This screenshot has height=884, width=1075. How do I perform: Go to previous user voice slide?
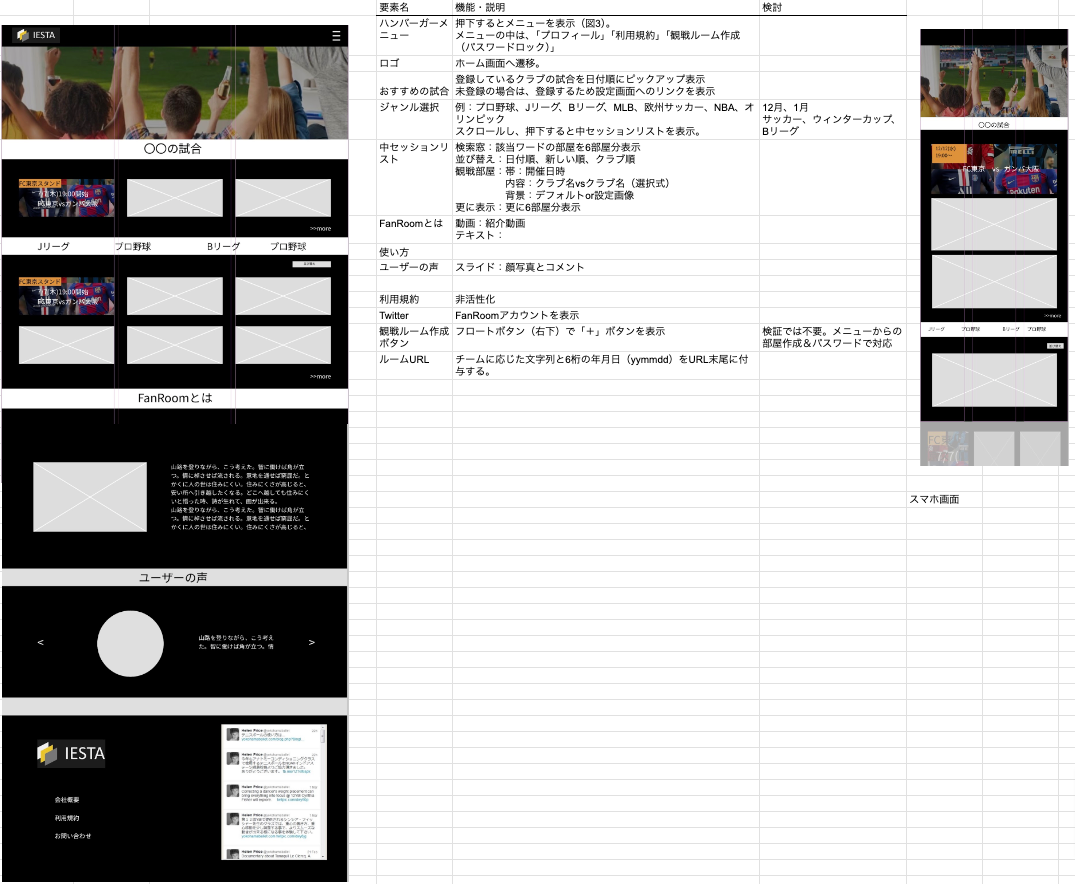tap(40, 642)
